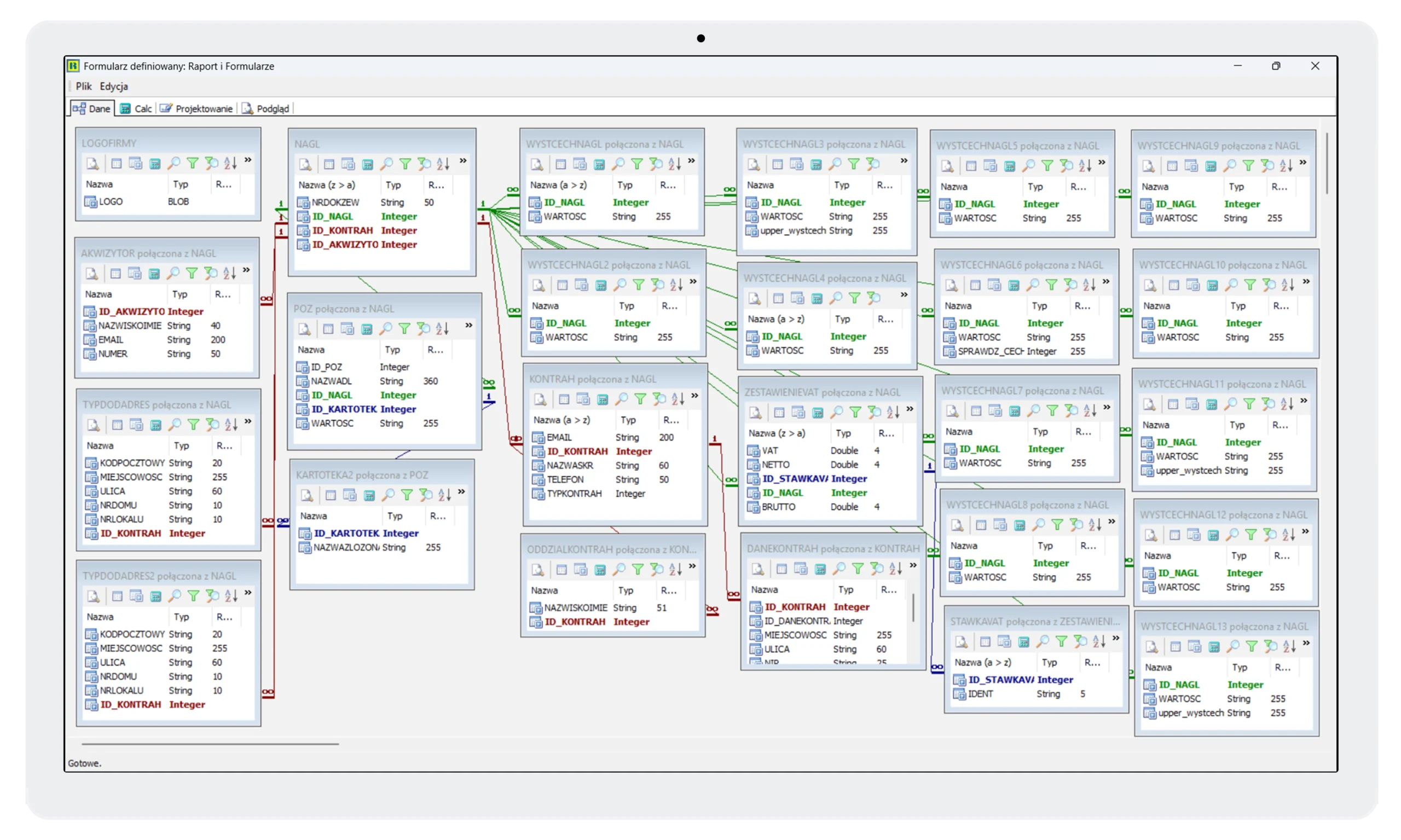The width and height of the screenshot is (1401, 840).
Task: Click the teal calculator icon in the AKWIZYTOR panel
Action: pos(154,274)
